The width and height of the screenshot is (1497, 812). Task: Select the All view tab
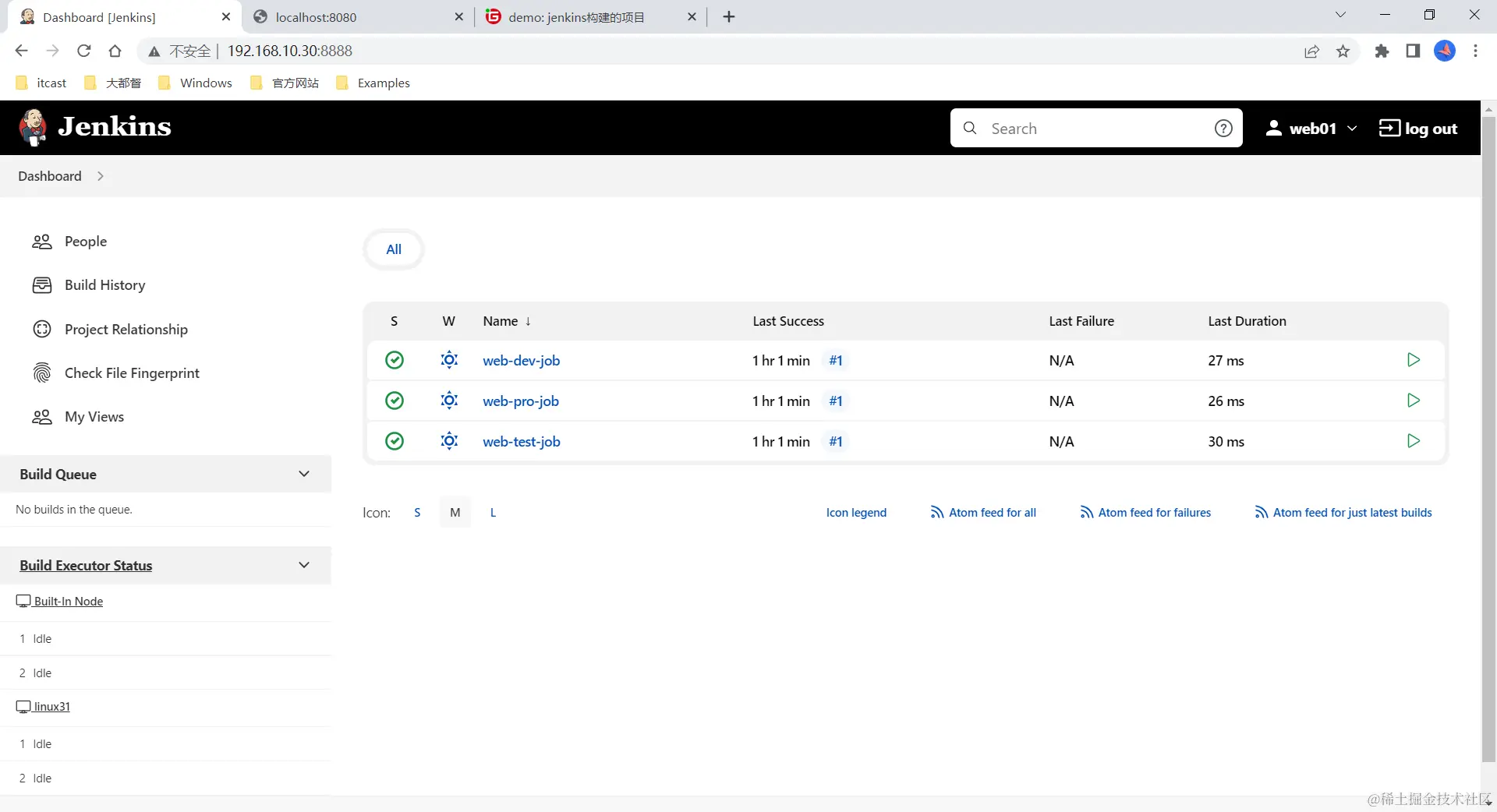coord(394,249)
